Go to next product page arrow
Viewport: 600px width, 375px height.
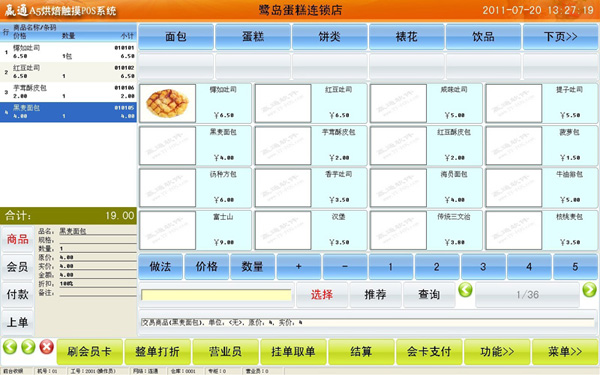tap(589, 290)
